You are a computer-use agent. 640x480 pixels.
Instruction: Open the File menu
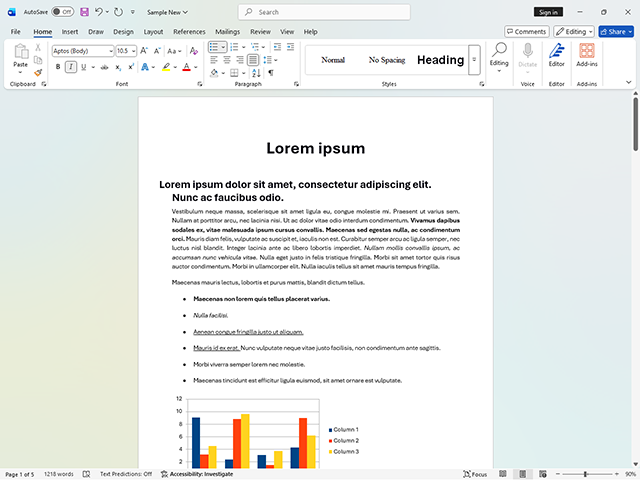pos(16,31)
